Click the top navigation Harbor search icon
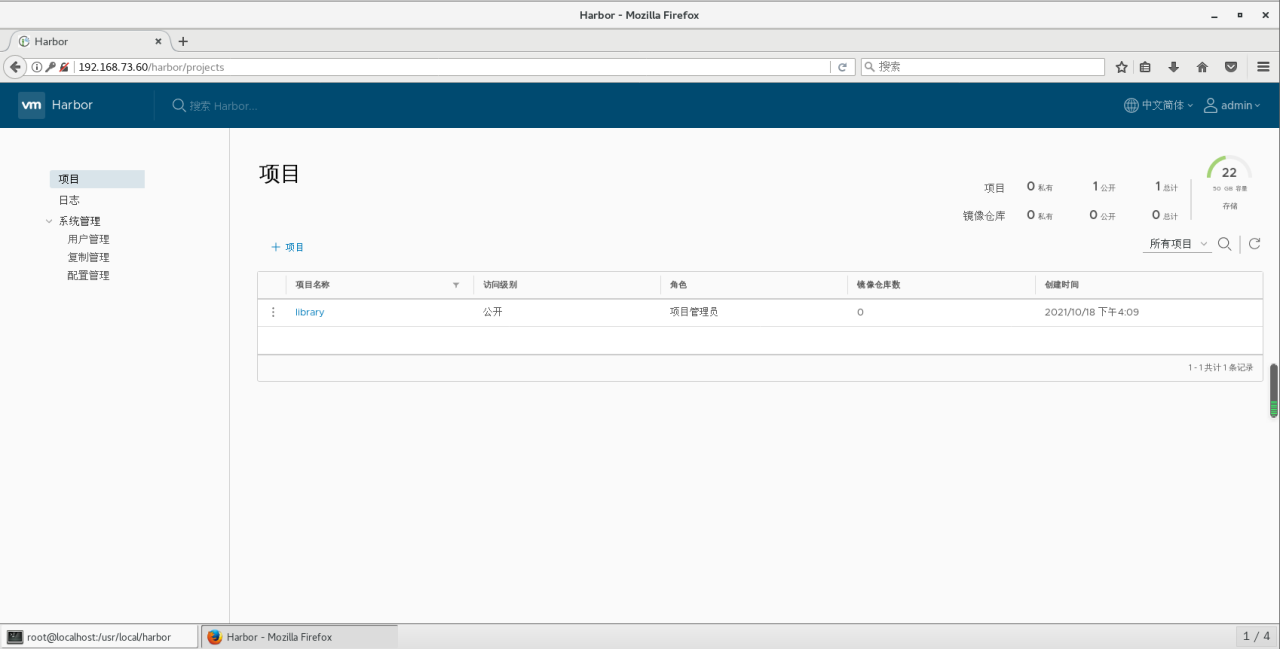Viewport: 1280px width, 649px height. (178, 105)
